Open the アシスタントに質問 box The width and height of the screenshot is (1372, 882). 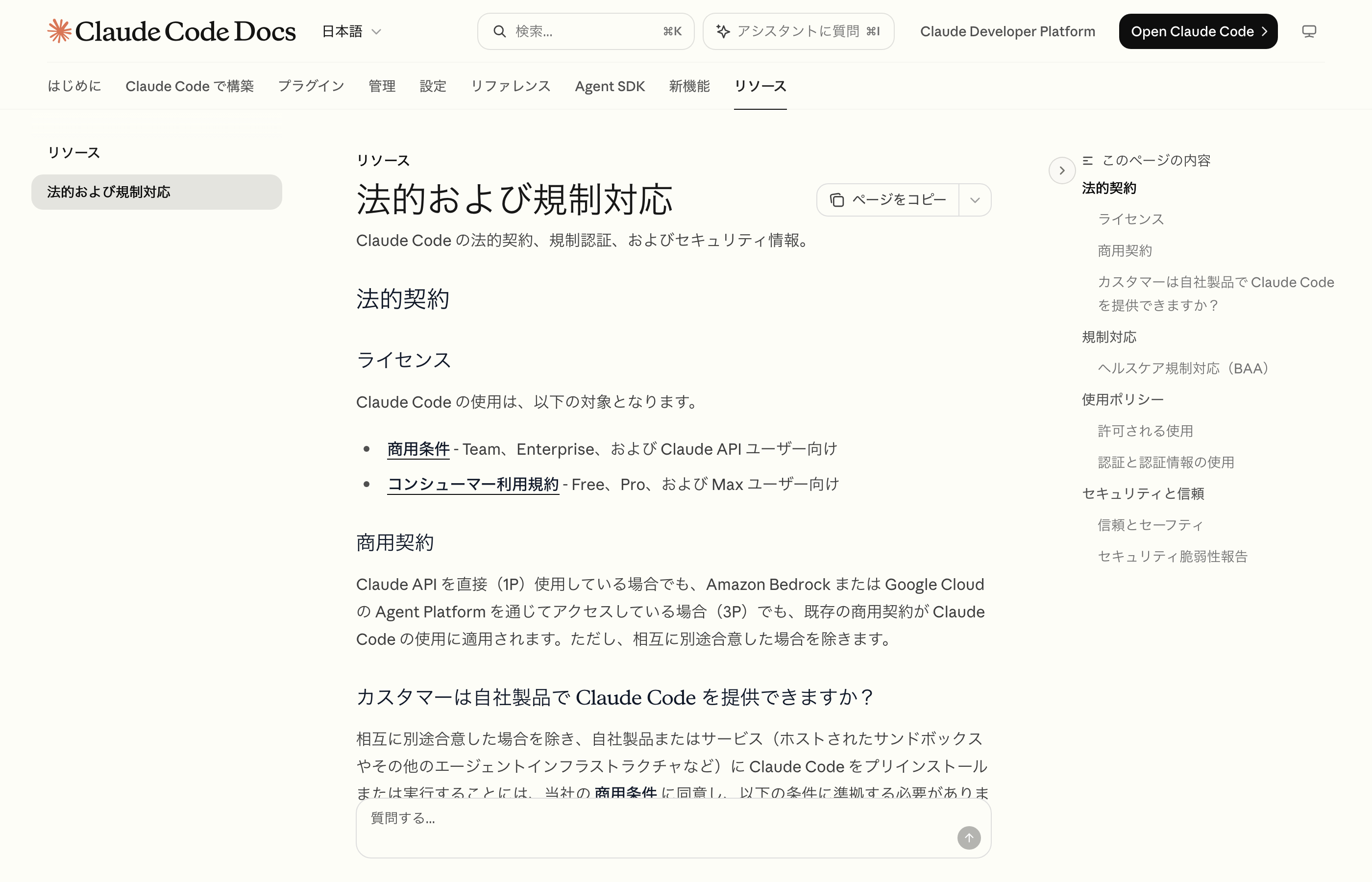pos(798,31)
